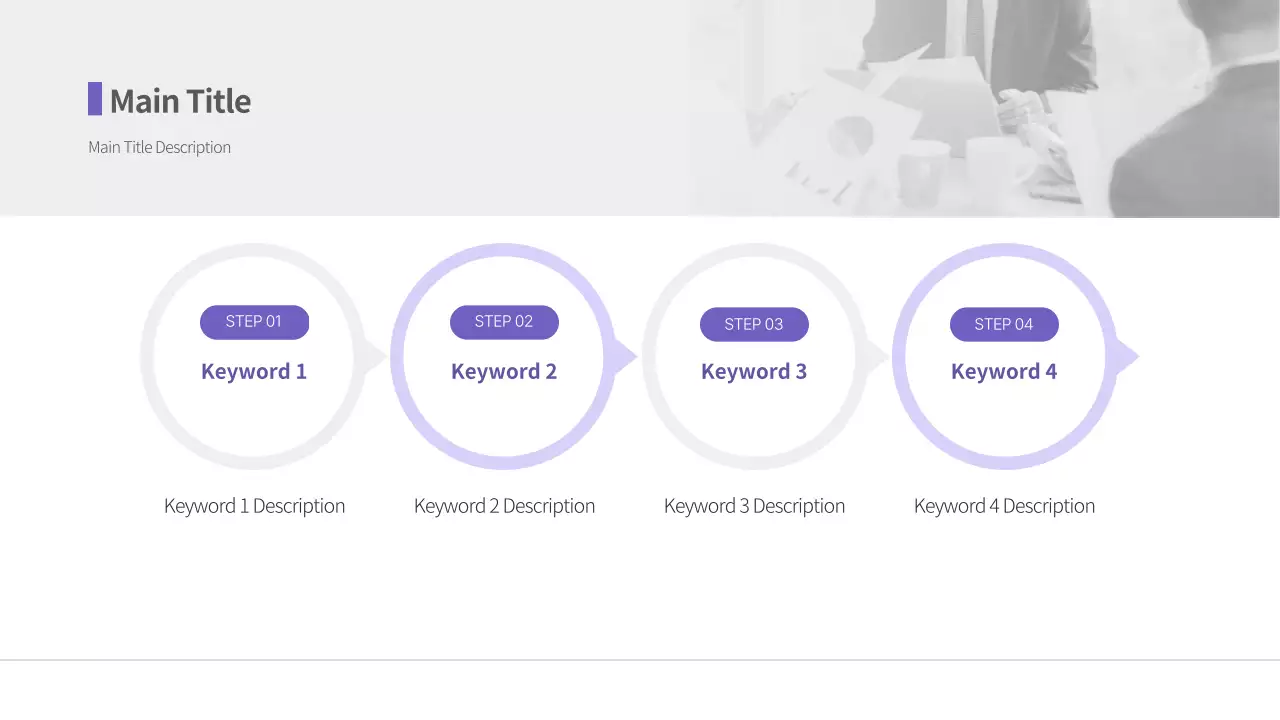Select the STEP 04 purple badge
Screen dimensions: 1280x720
tap(1004, 324)
